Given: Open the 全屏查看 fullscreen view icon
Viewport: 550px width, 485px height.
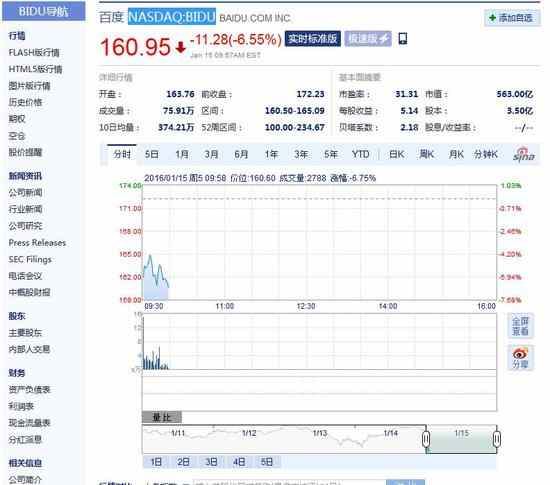Looking at the screenshot, I should tap(520, 326).
